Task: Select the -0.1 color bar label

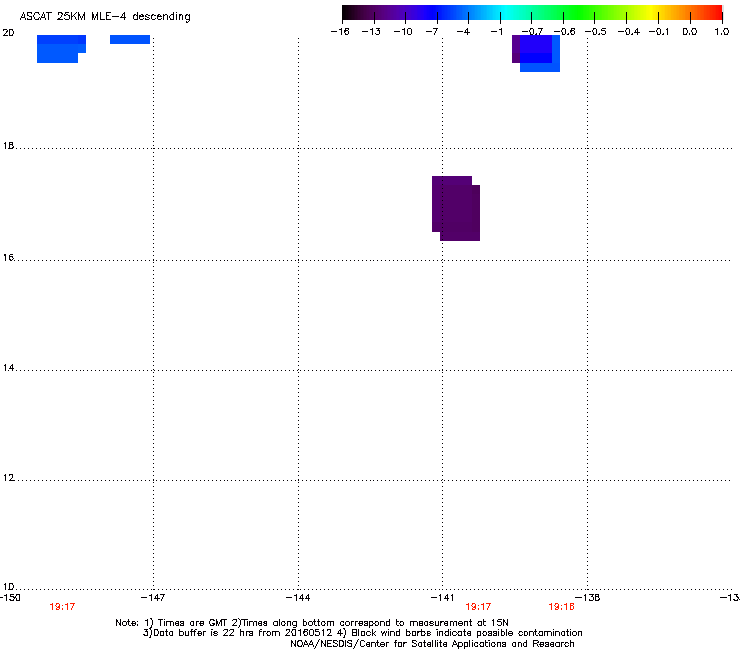Action: tap(659, 32)
